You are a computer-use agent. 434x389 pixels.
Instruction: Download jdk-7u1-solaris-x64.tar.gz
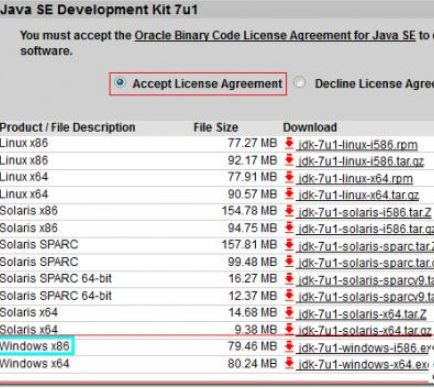[x=365, y=331]
